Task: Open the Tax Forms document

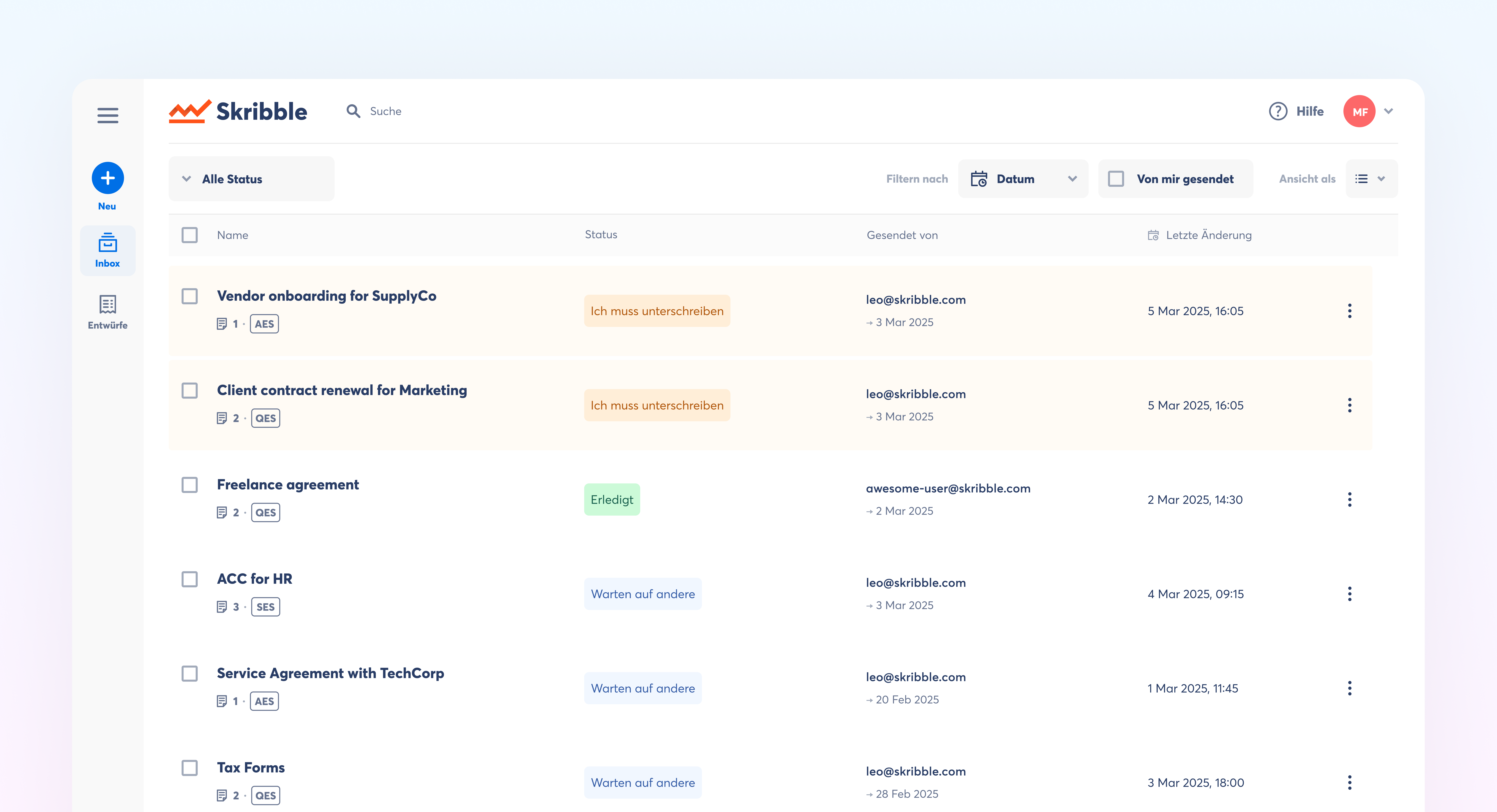Action: tap(250, 767)
